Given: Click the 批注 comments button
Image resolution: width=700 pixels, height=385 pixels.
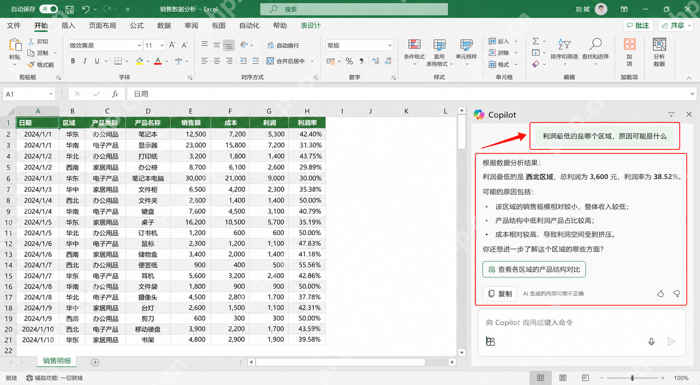Looking at the screenshot, I should coord(638,25).
